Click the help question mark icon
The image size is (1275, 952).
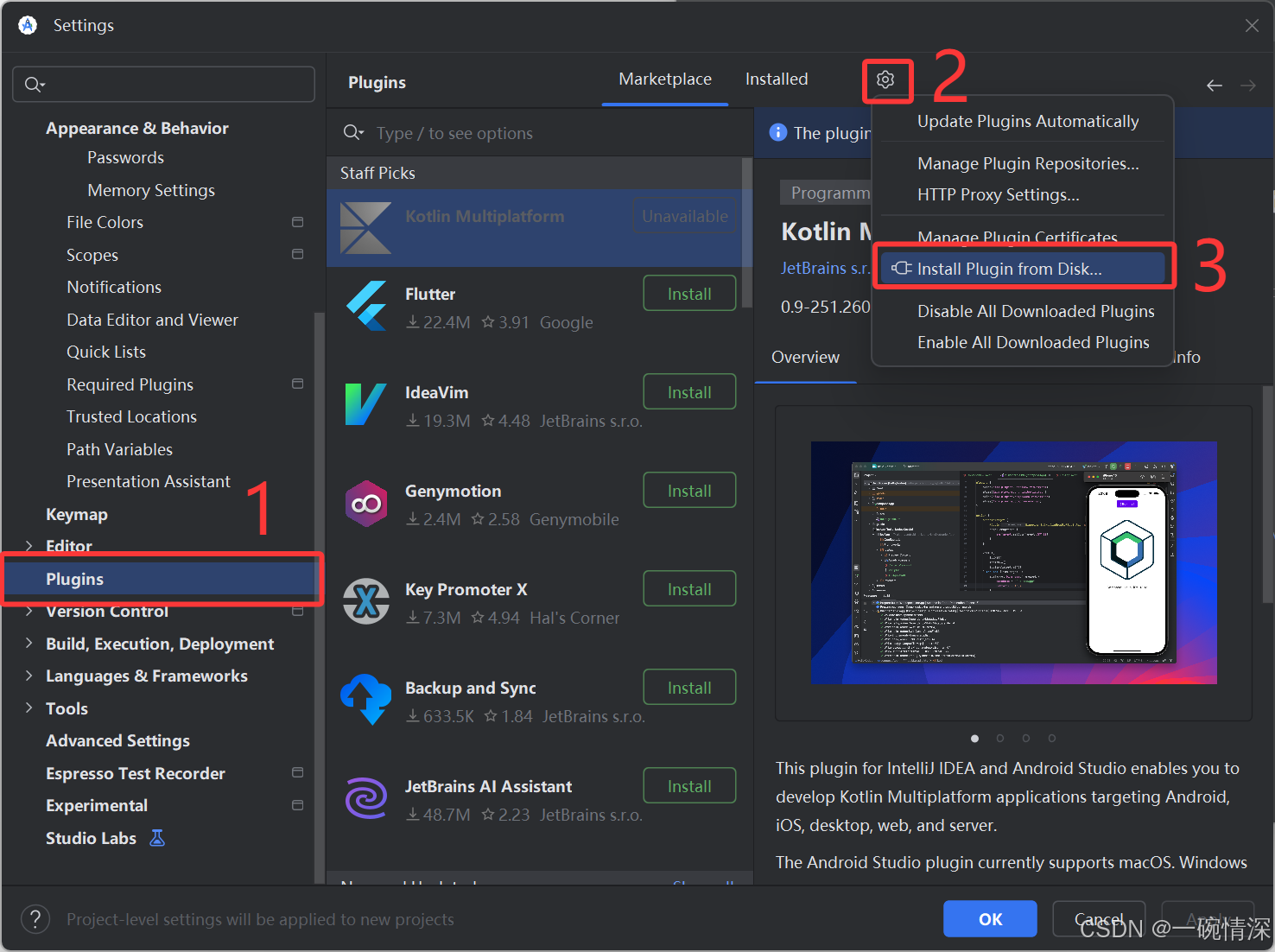pyautogui.click(x=35, y=919)
